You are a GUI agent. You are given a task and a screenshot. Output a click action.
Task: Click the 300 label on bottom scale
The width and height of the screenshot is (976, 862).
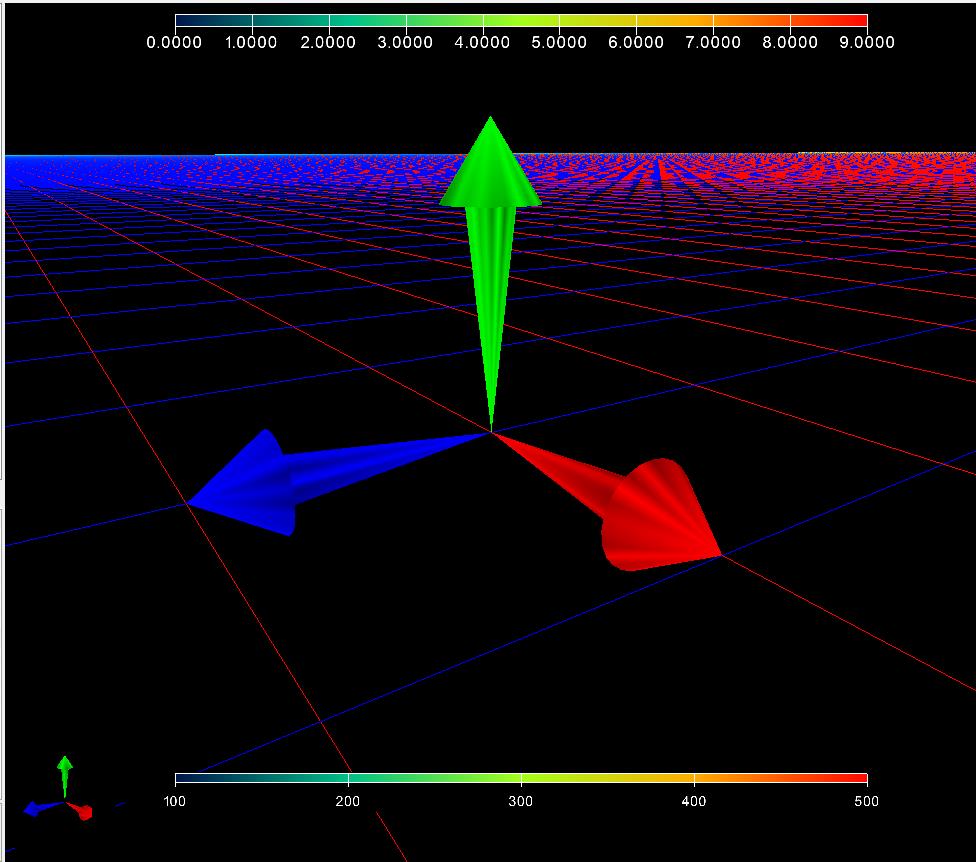pyautogui.click(x=521, y=802)
